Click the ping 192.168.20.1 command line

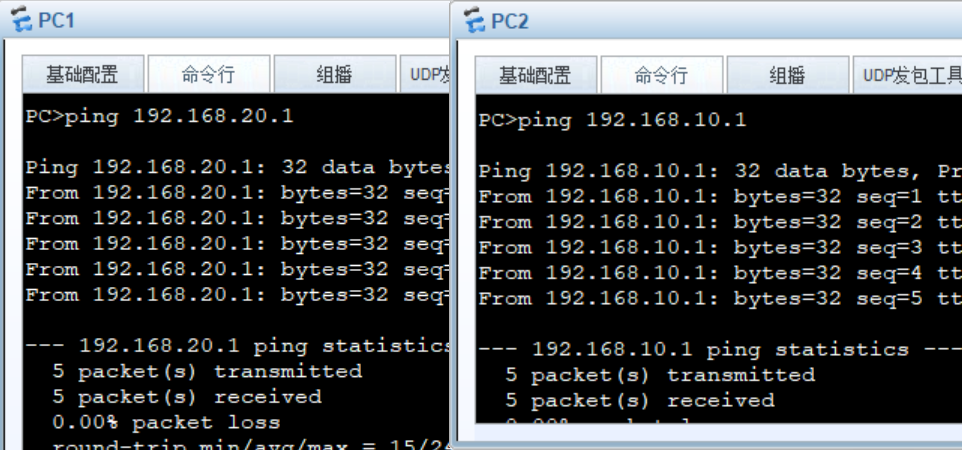pyautogui.click(x=160, y=116)
